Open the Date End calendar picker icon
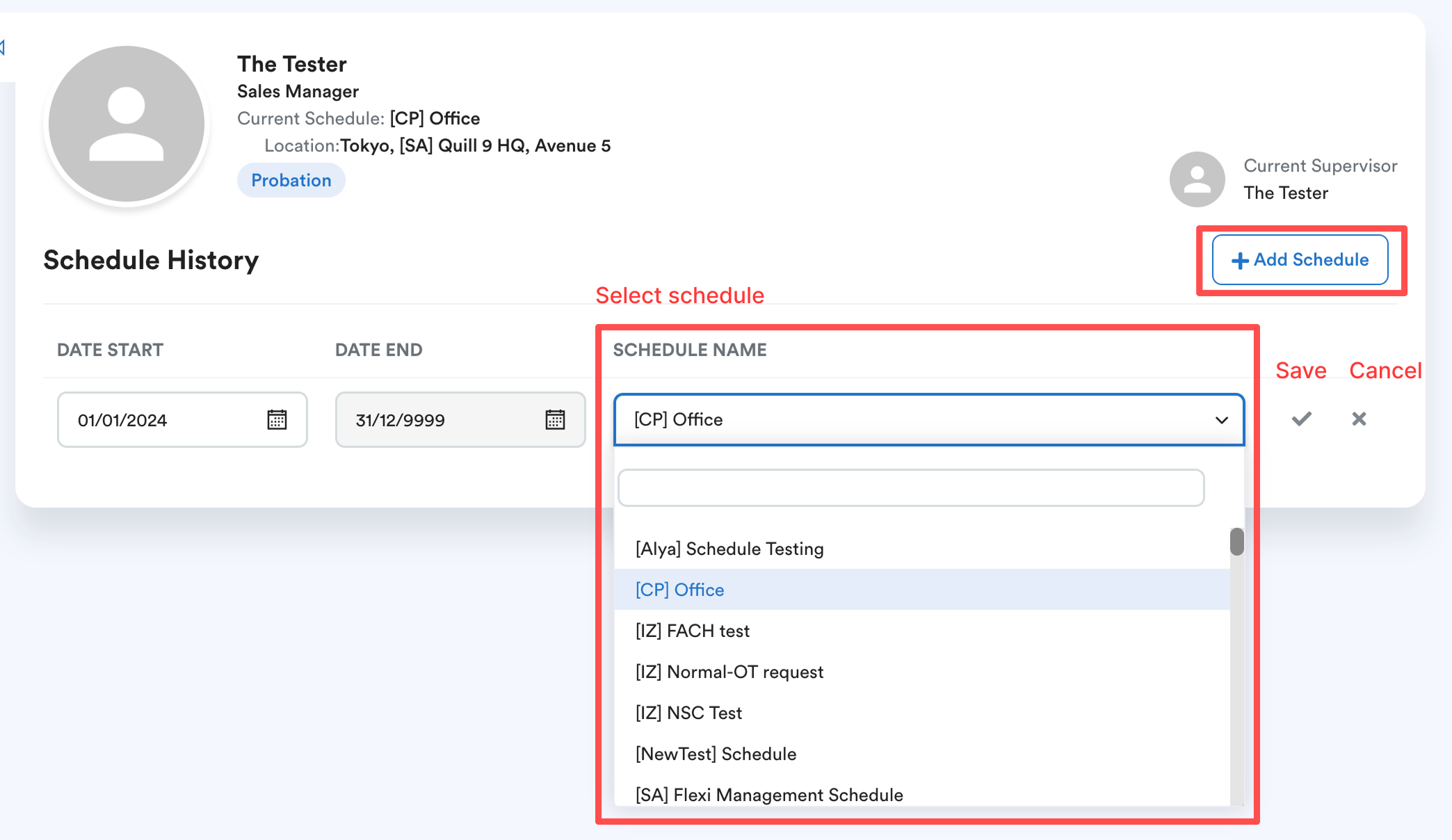The image size is (1452, 840). click(555, 419)
